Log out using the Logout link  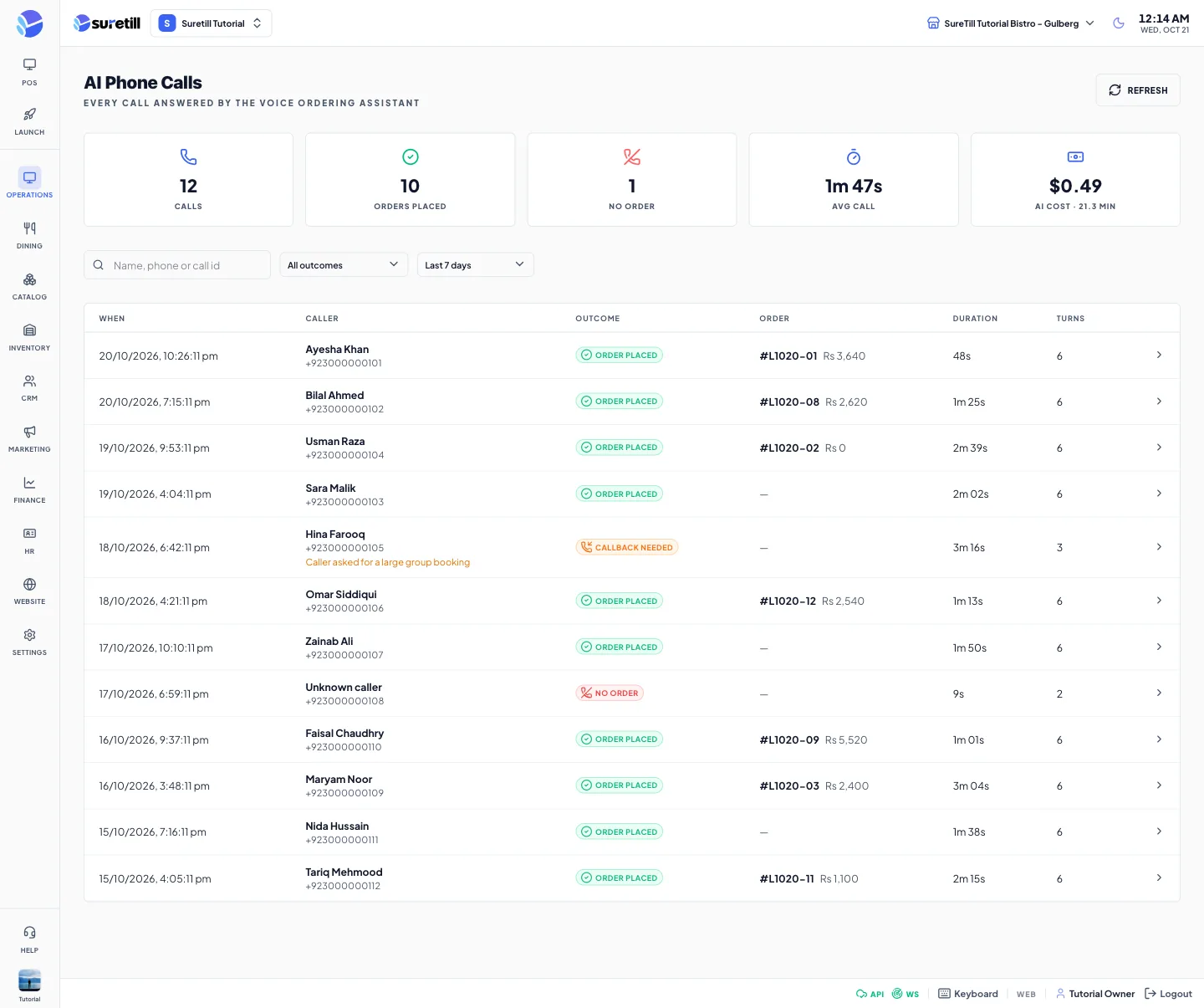(1168, 994)
